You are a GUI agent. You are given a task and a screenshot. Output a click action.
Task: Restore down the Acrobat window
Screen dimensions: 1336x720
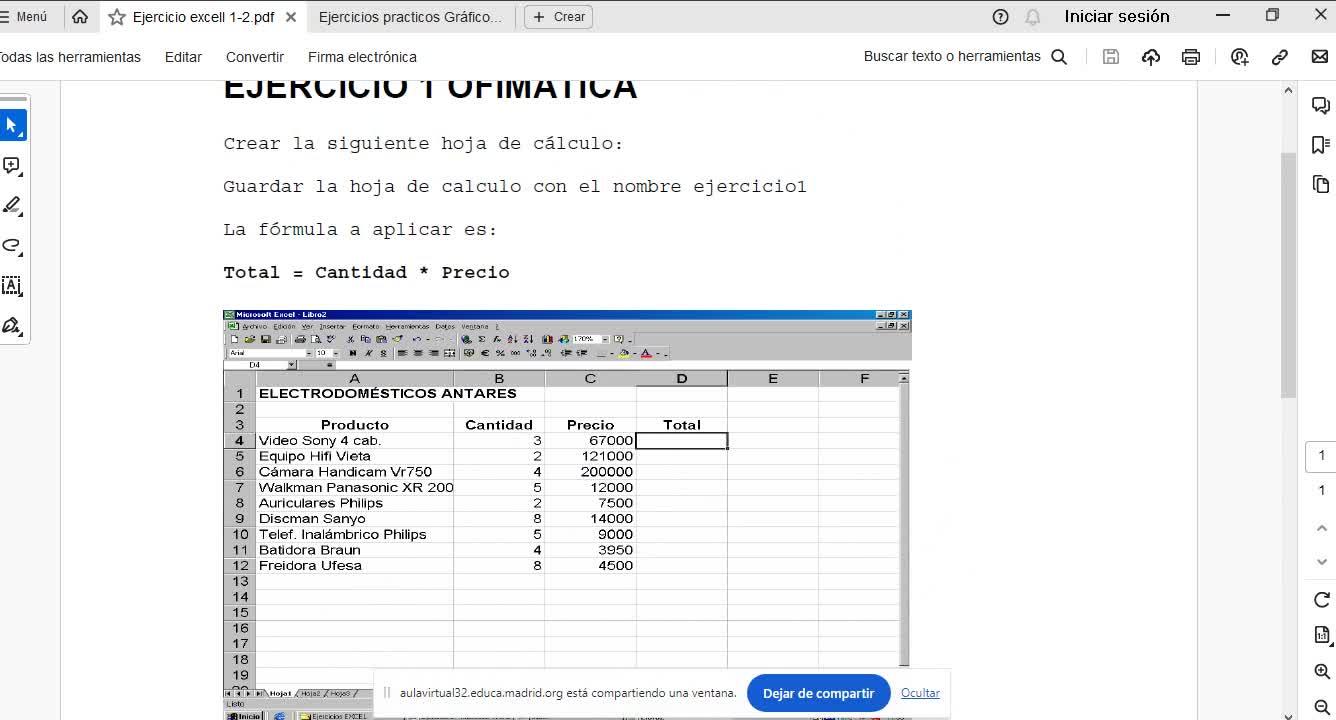(1272, 16)
